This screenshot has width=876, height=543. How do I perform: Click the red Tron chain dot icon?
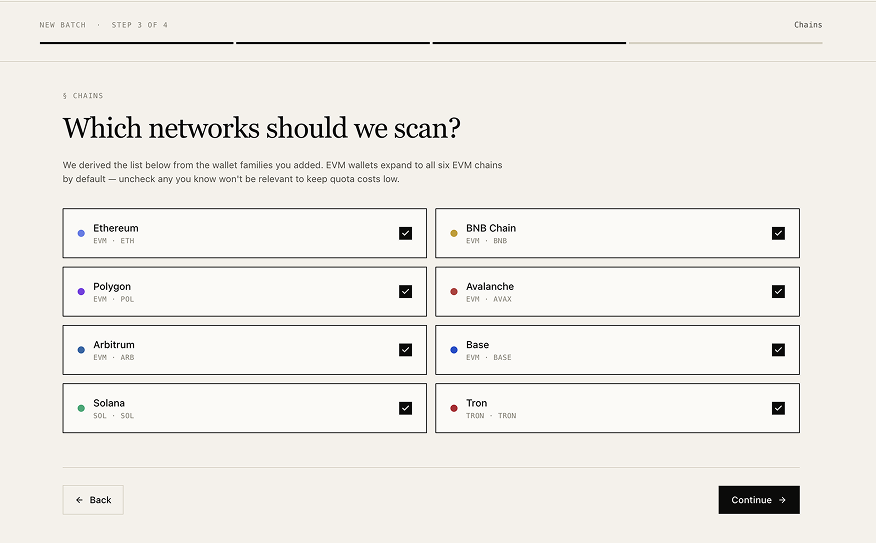click(454, 408)
